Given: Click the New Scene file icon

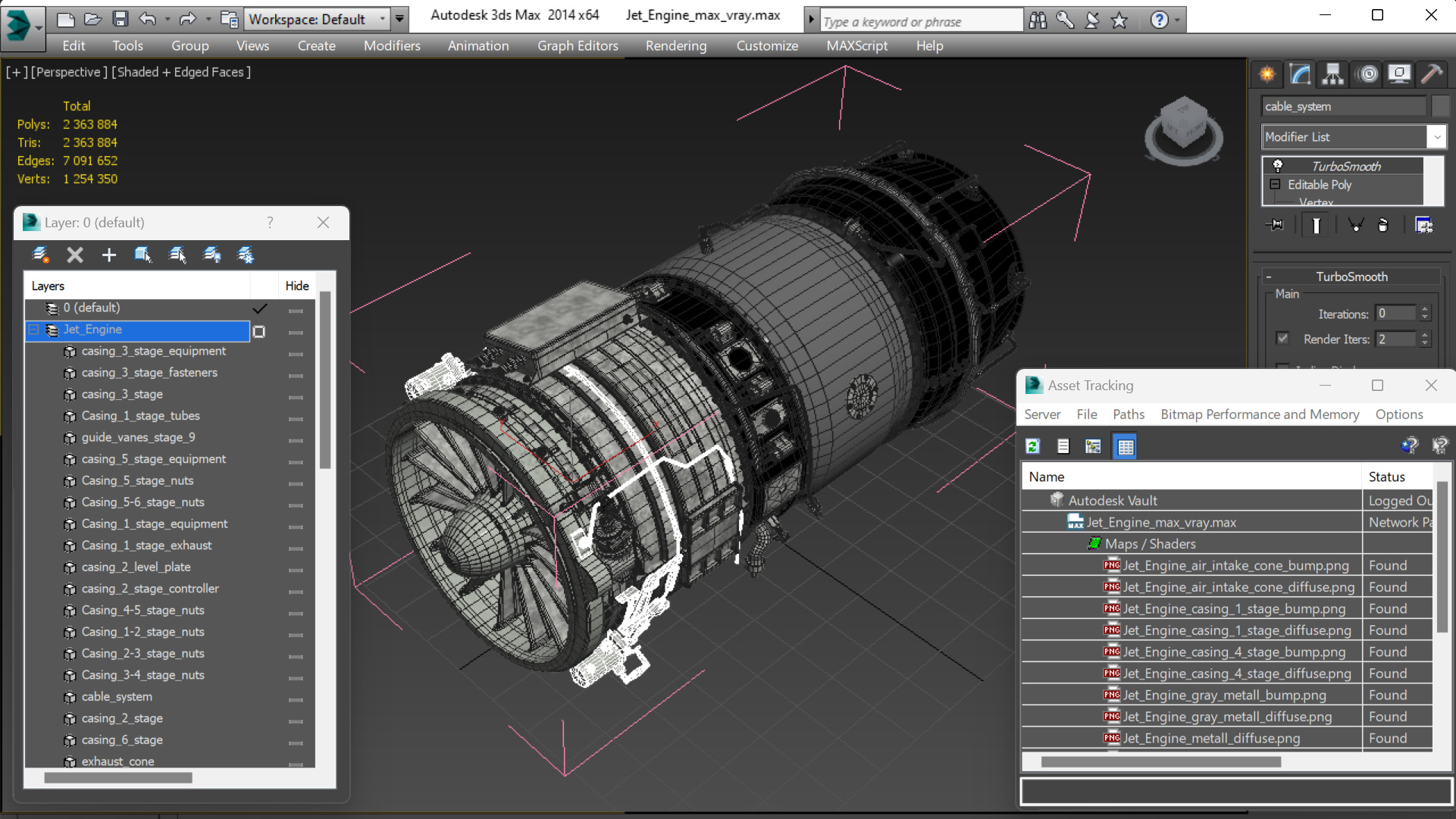Looking at the screenshot, I should pos(66,19).
